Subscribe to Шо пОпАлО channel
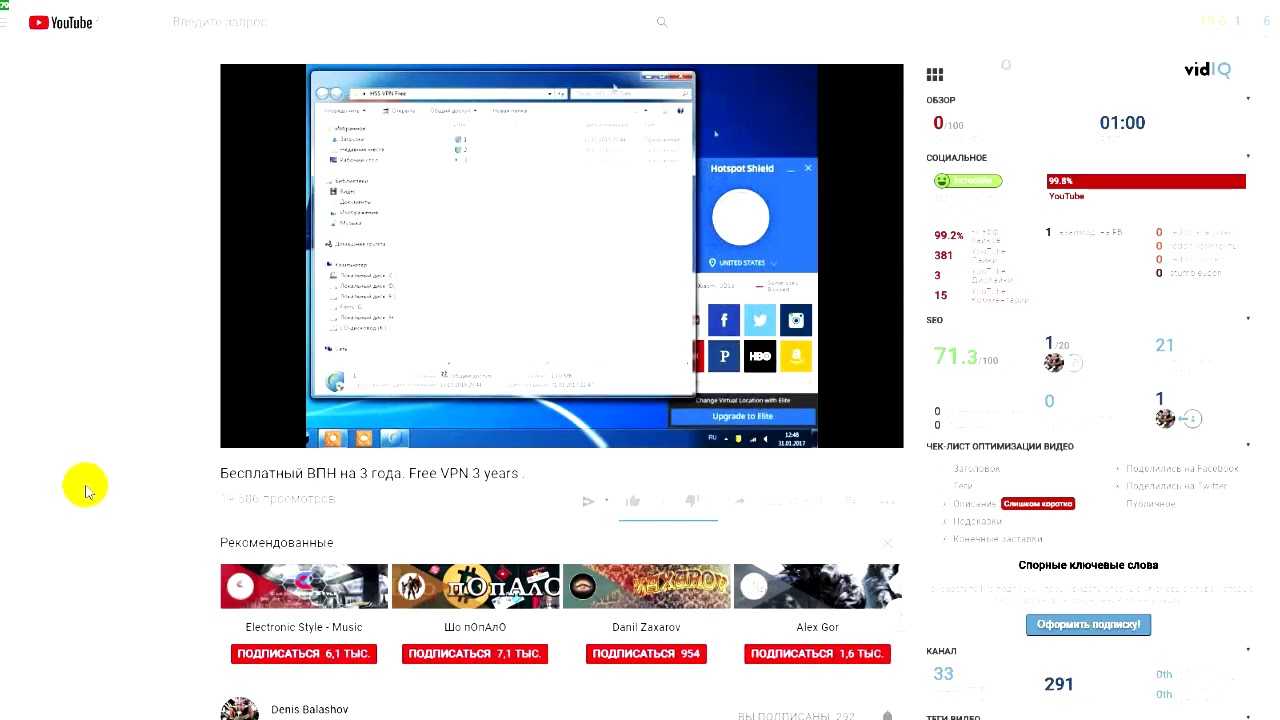1280x720 pixels. pos(475,654)
